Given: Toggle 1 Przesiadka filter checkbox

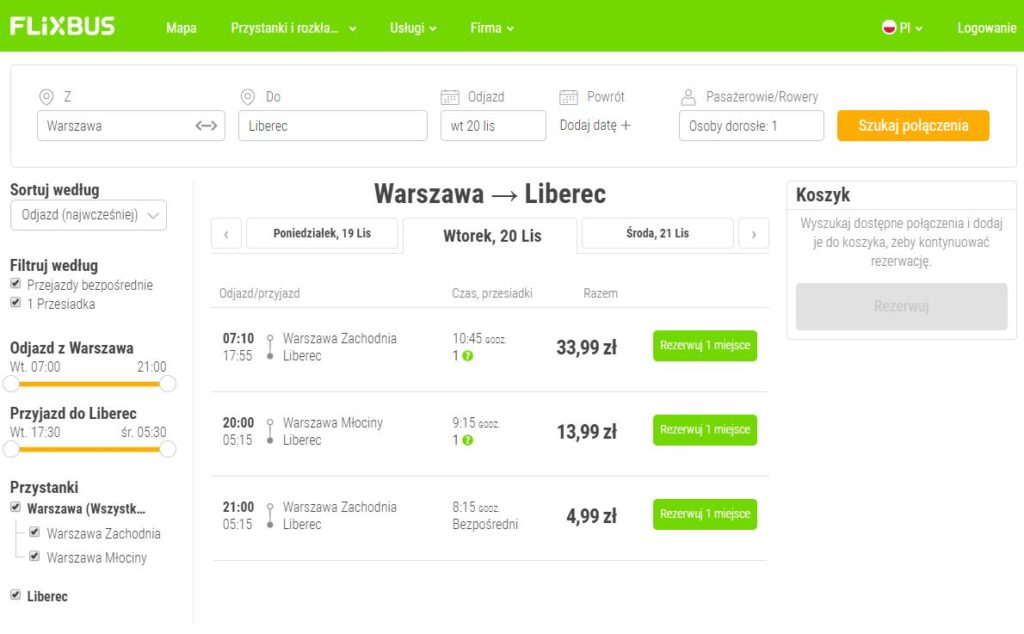Looking at the screenshot, I should (16, 302).
